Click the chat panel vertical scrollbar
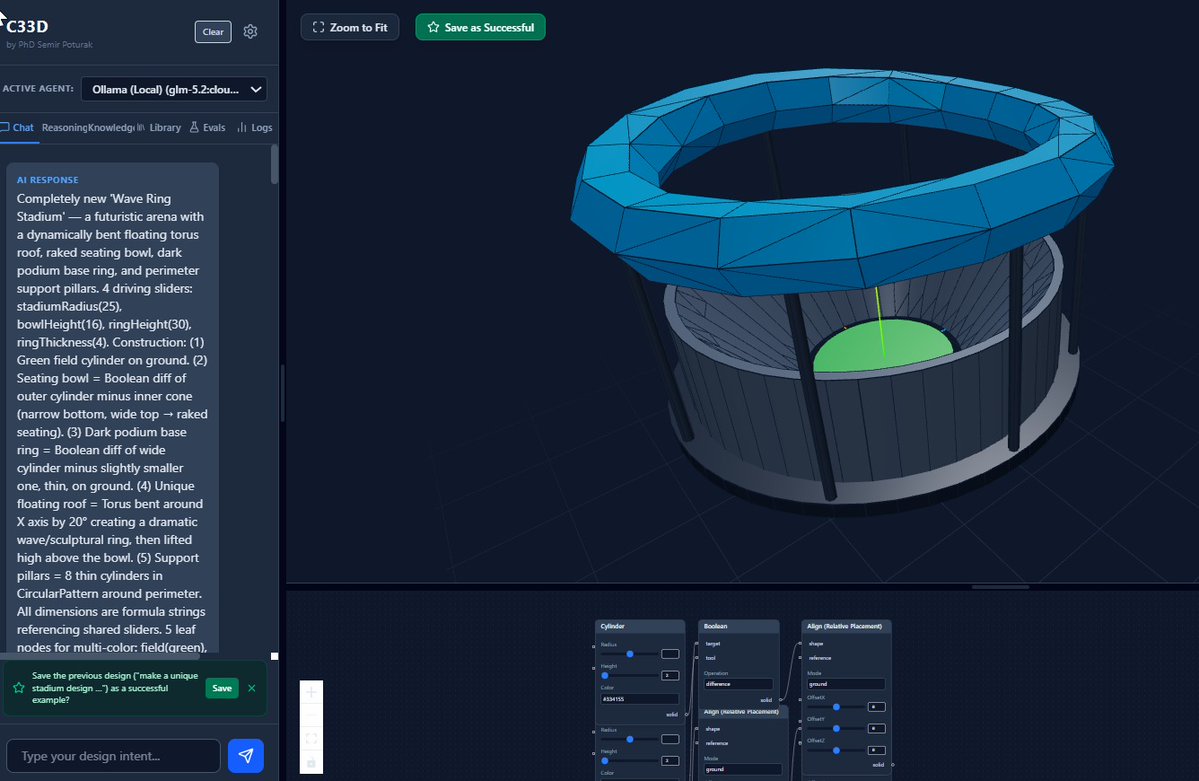This screenshot has width=1199, height=781. [x=275, y=164]
